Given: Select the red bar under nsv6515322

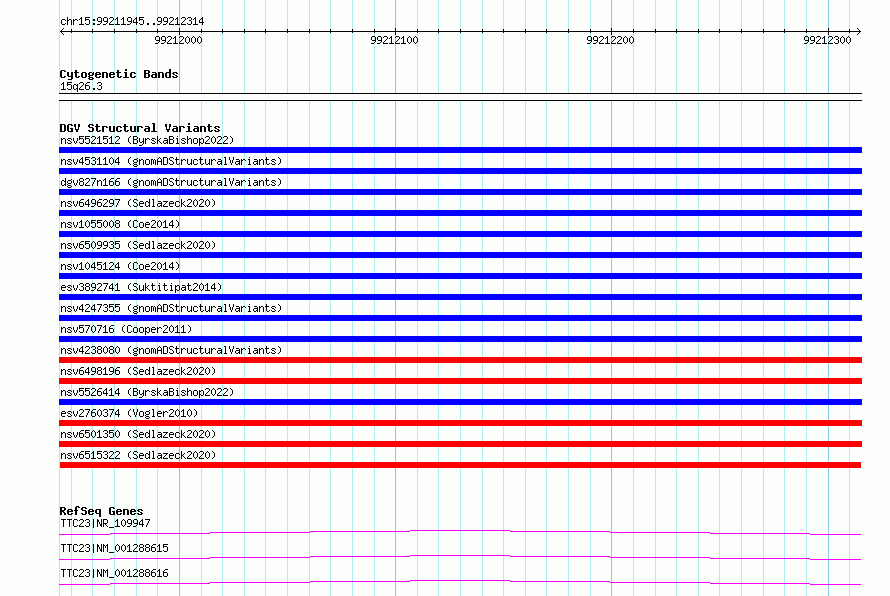Looking at the screenshot, I should [x=460, y=465].
